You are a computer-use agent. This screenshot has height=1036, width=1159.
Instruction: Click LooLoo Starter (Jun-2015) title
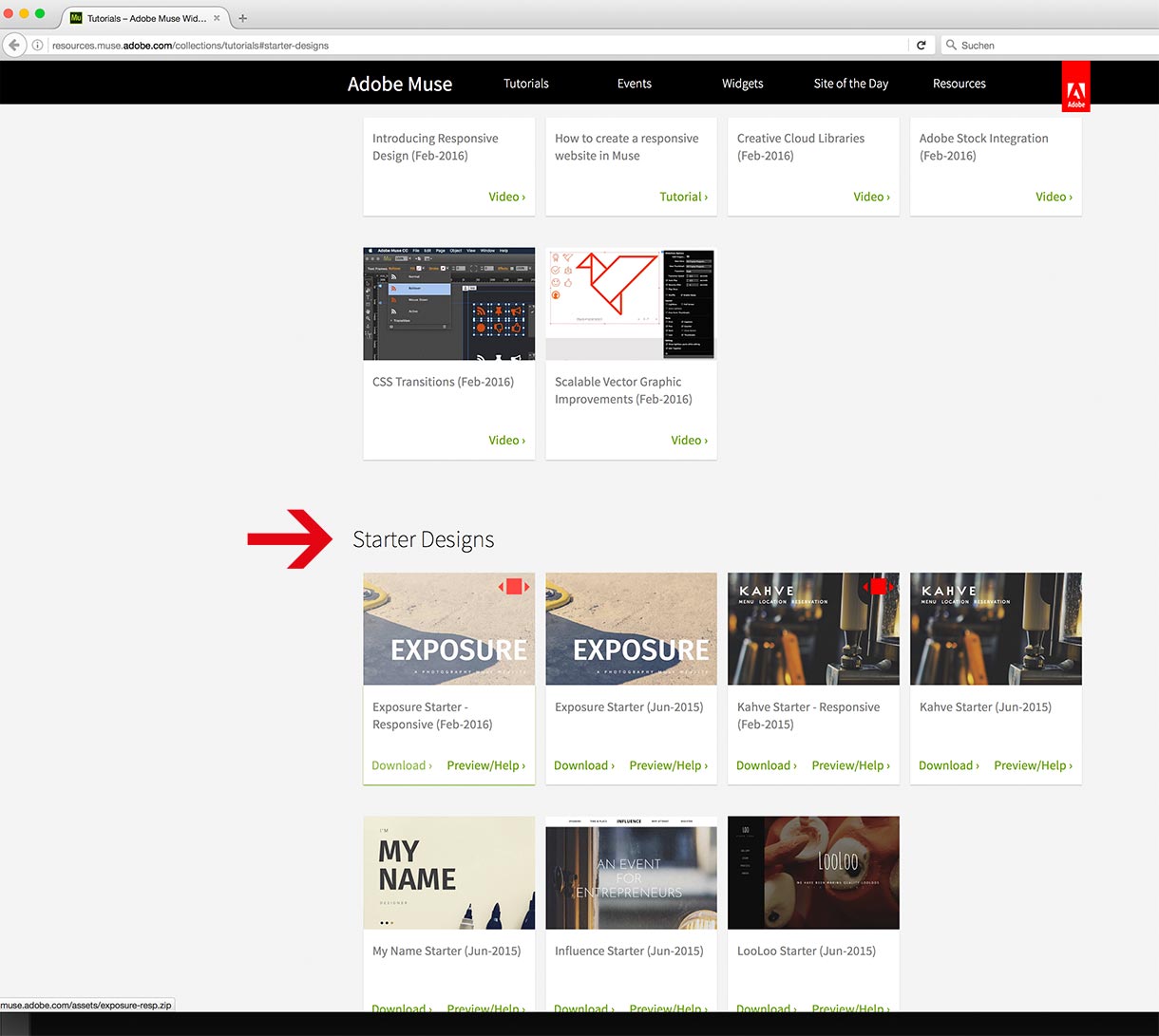[x=807, y=951]
